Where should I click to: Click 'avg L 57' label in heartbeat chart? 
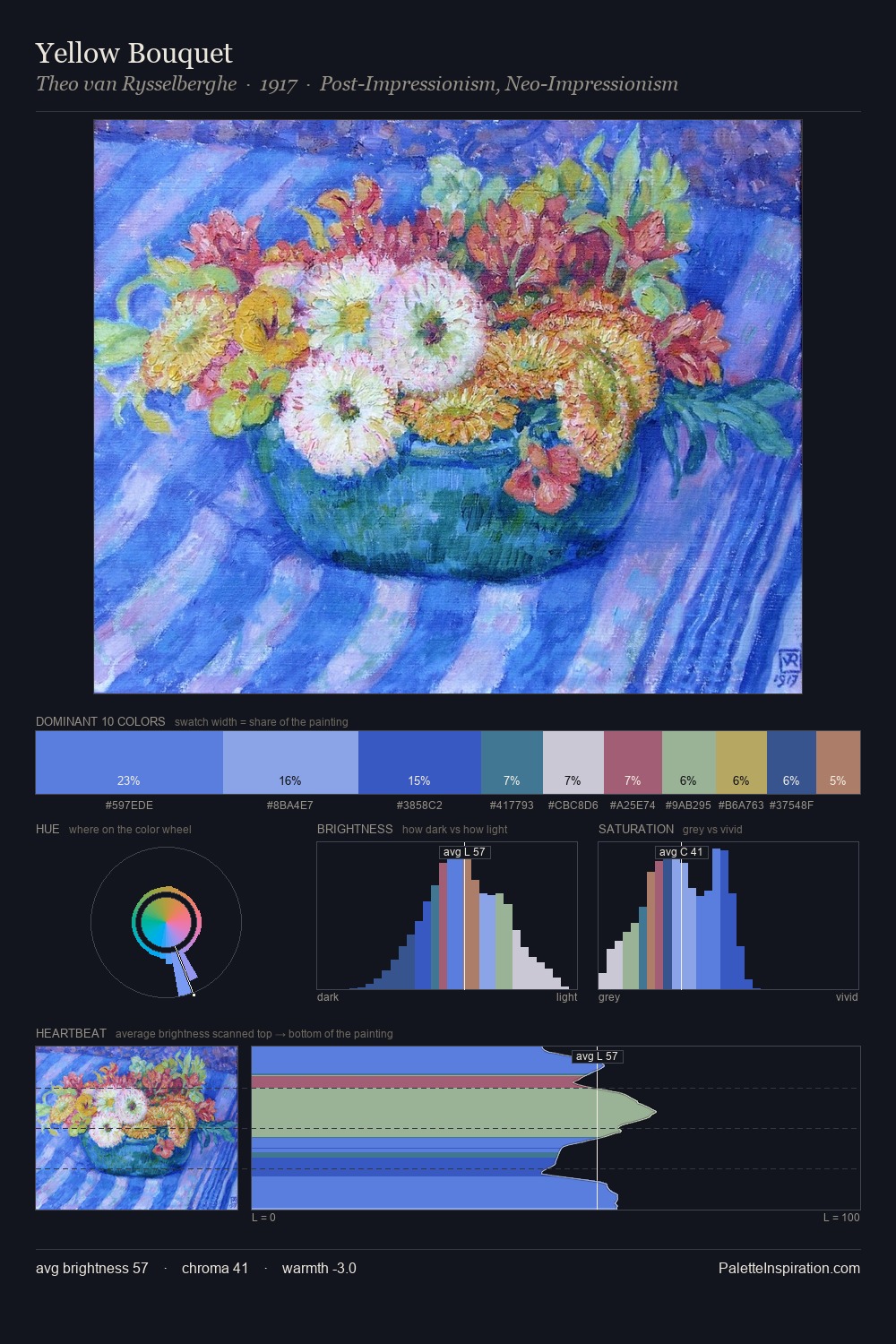pos(597,1056)
